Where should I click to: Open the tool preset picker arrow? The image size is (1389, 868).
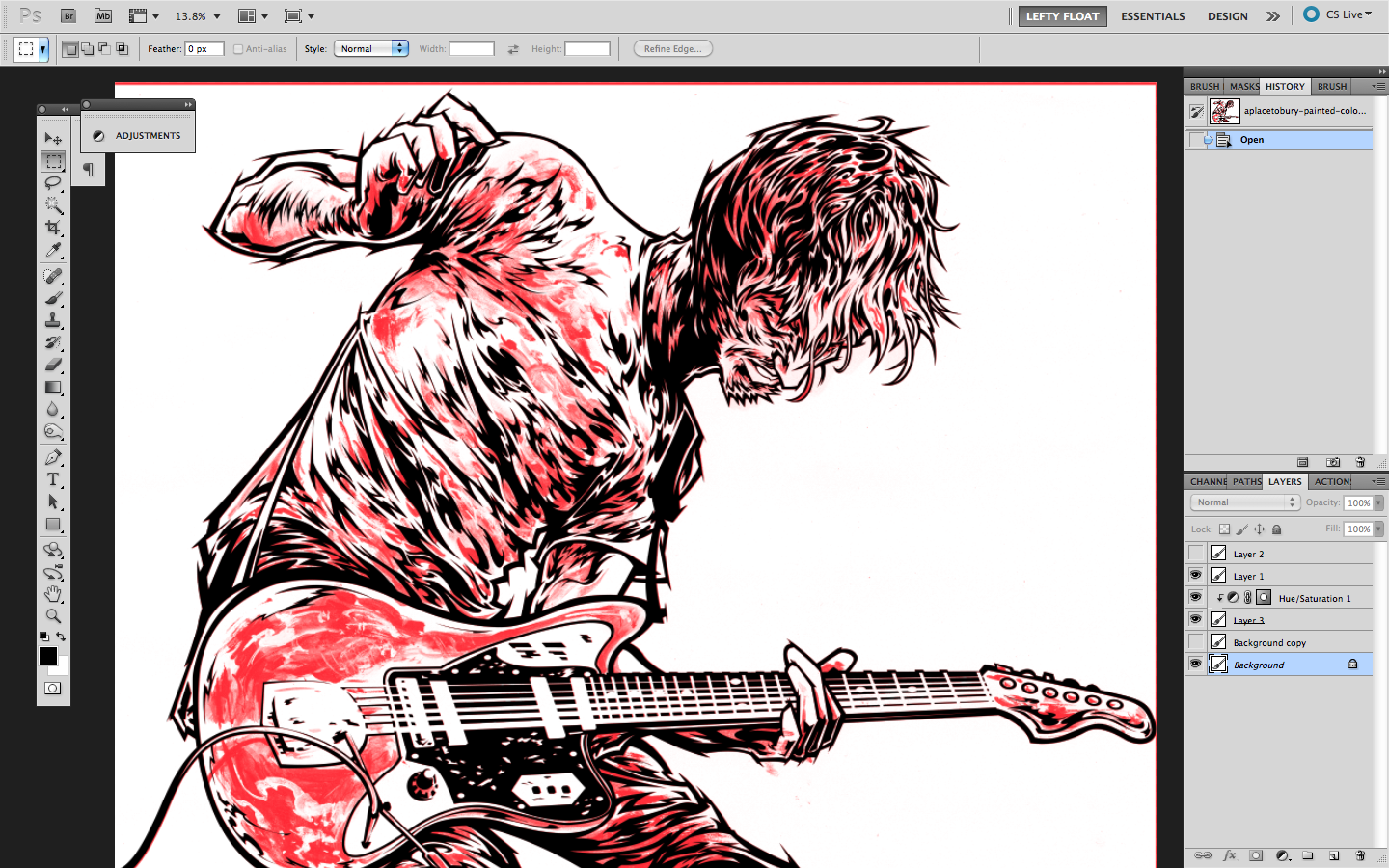43,49
